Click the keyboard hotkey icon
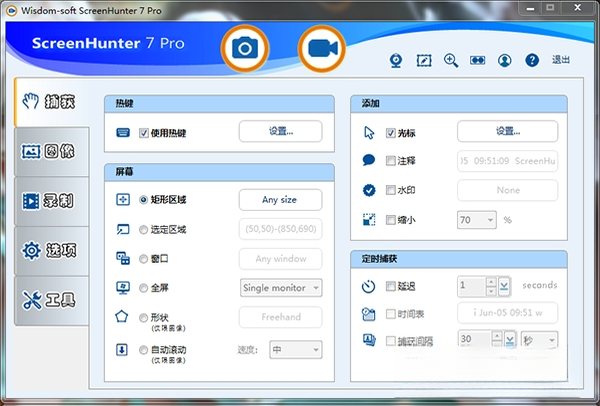Image resolution: width=600 pixels, height=406 pixels. [x=123, y=133]
